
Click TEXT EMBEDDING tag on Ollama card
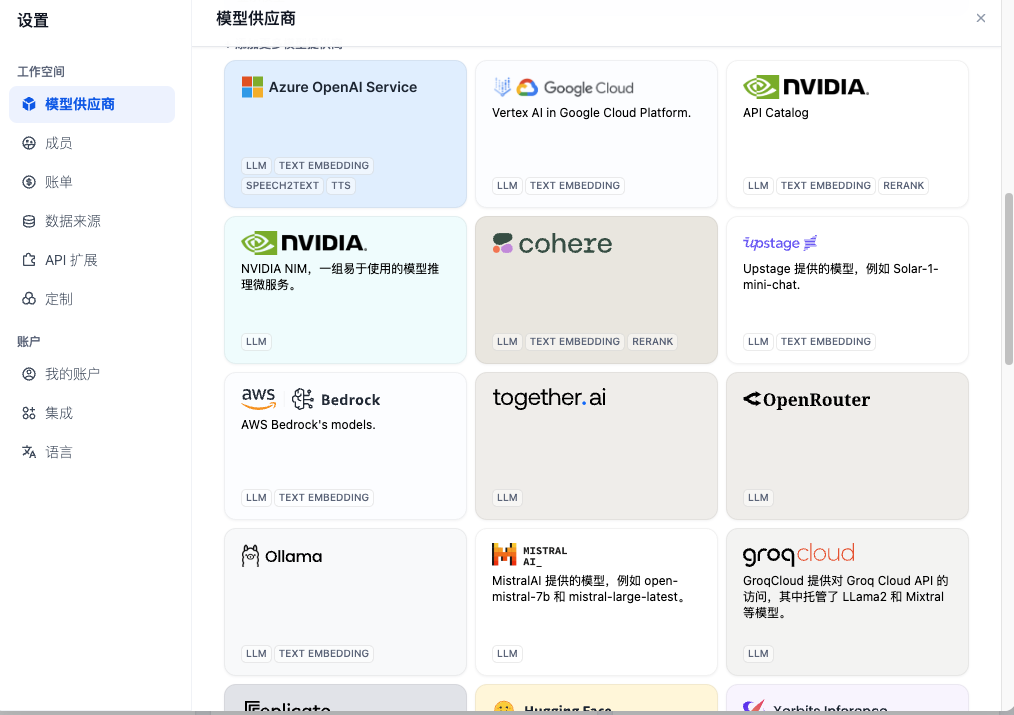[324, 654]
